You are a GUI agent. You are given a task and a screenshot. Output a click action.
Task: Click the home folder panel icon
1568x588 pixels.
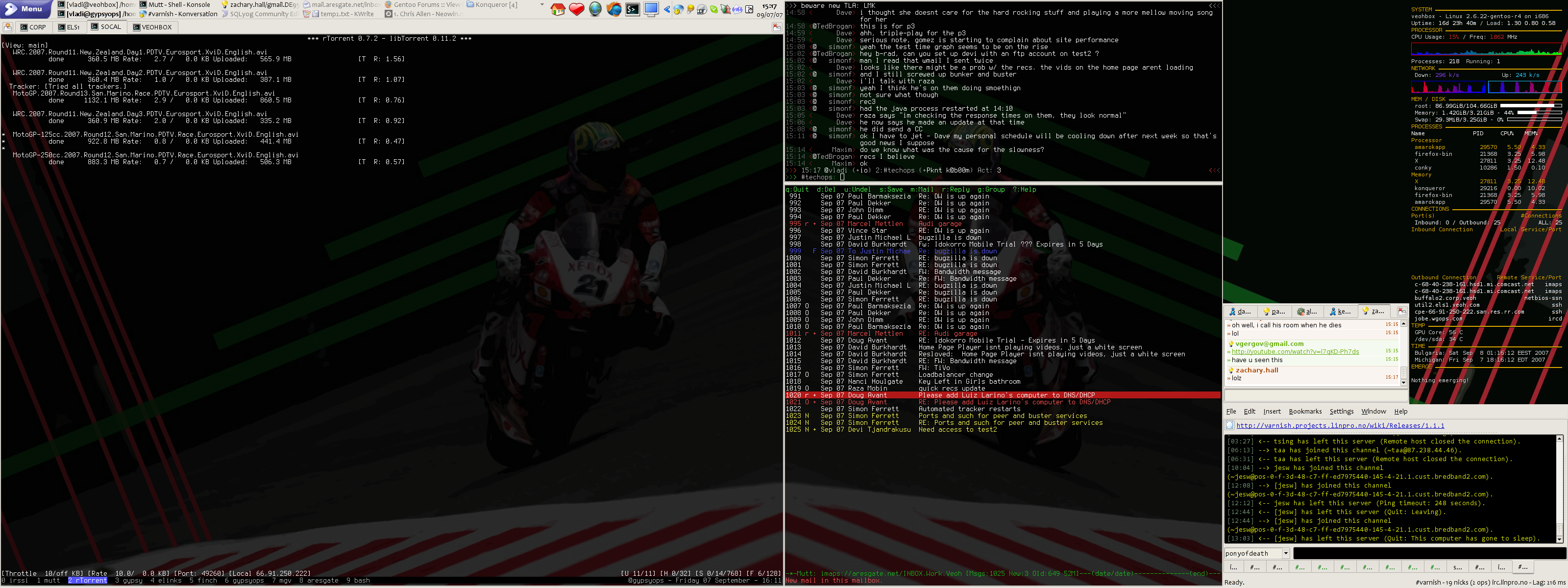pyautogui.click(x=558, y=9)
